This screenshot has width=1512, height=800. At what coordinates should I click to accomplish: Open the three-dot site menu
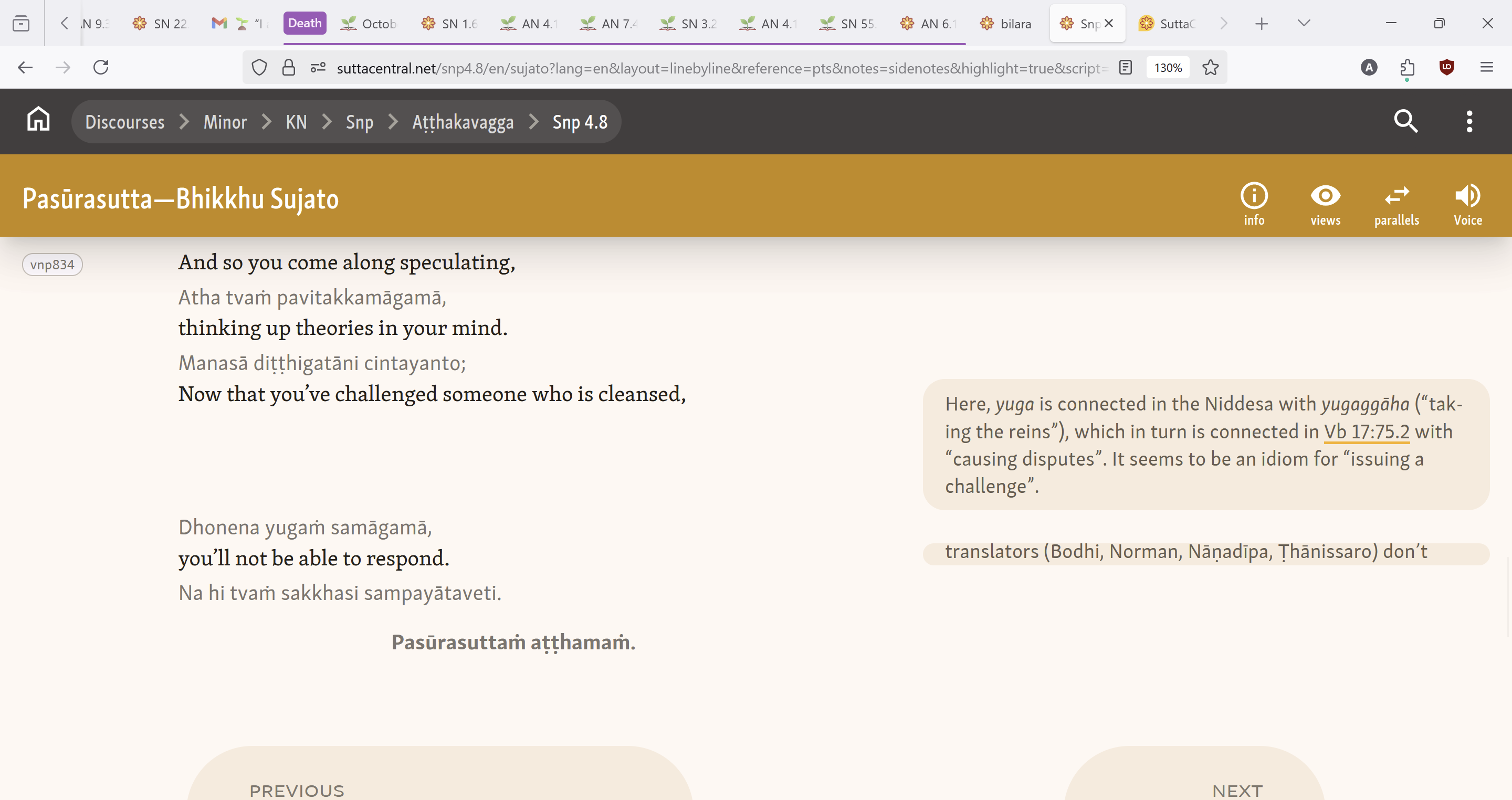pyautogui.click(x=1469, y=121)
